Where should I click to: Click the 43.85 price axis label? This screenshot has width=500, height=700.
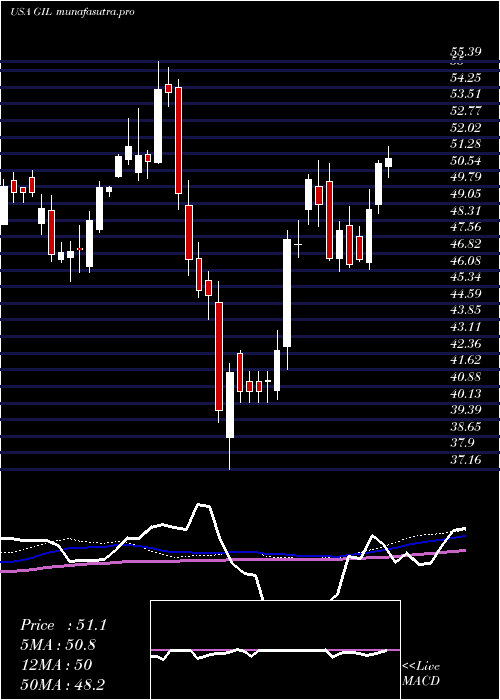(466, 310)
